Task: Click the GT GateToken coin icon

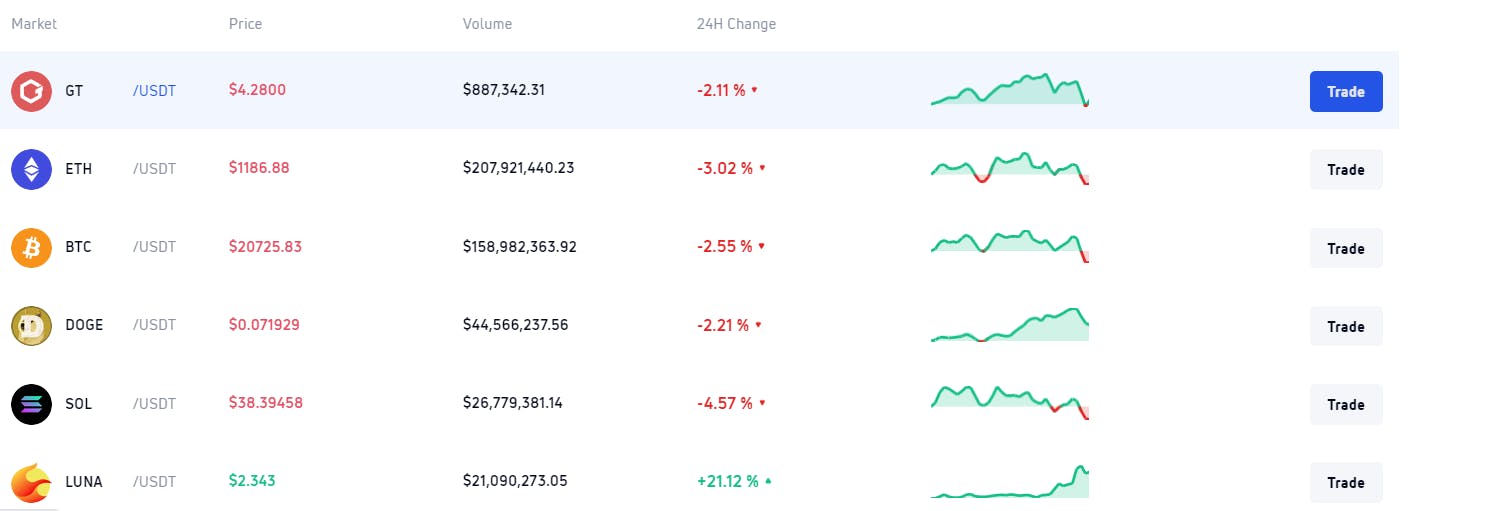Action: [31, 91]
